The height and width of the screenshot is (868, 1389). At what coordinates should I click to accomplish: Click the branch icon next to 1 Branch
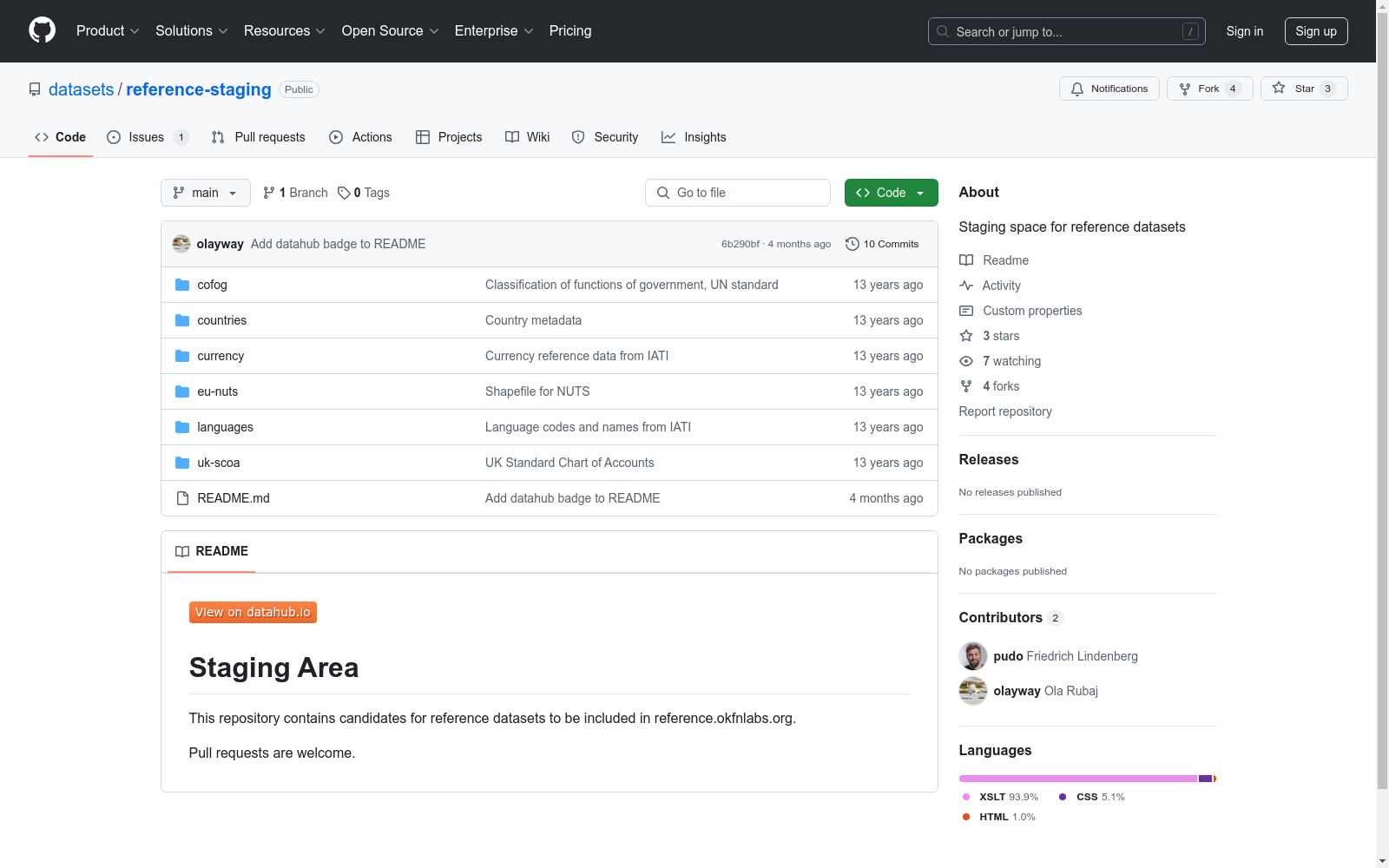269,193
